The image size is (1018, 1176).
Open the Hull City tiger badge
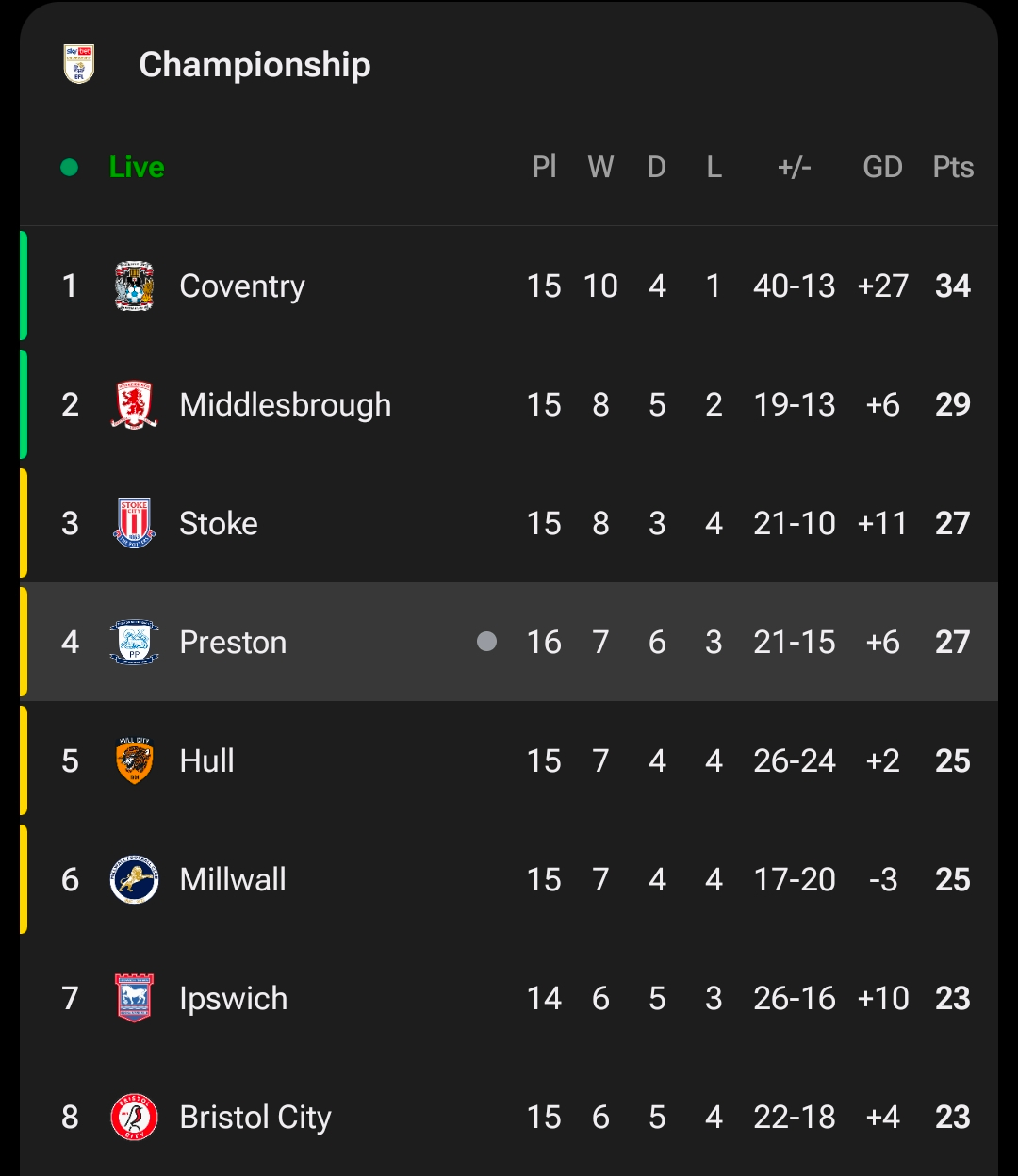(134, 761)
